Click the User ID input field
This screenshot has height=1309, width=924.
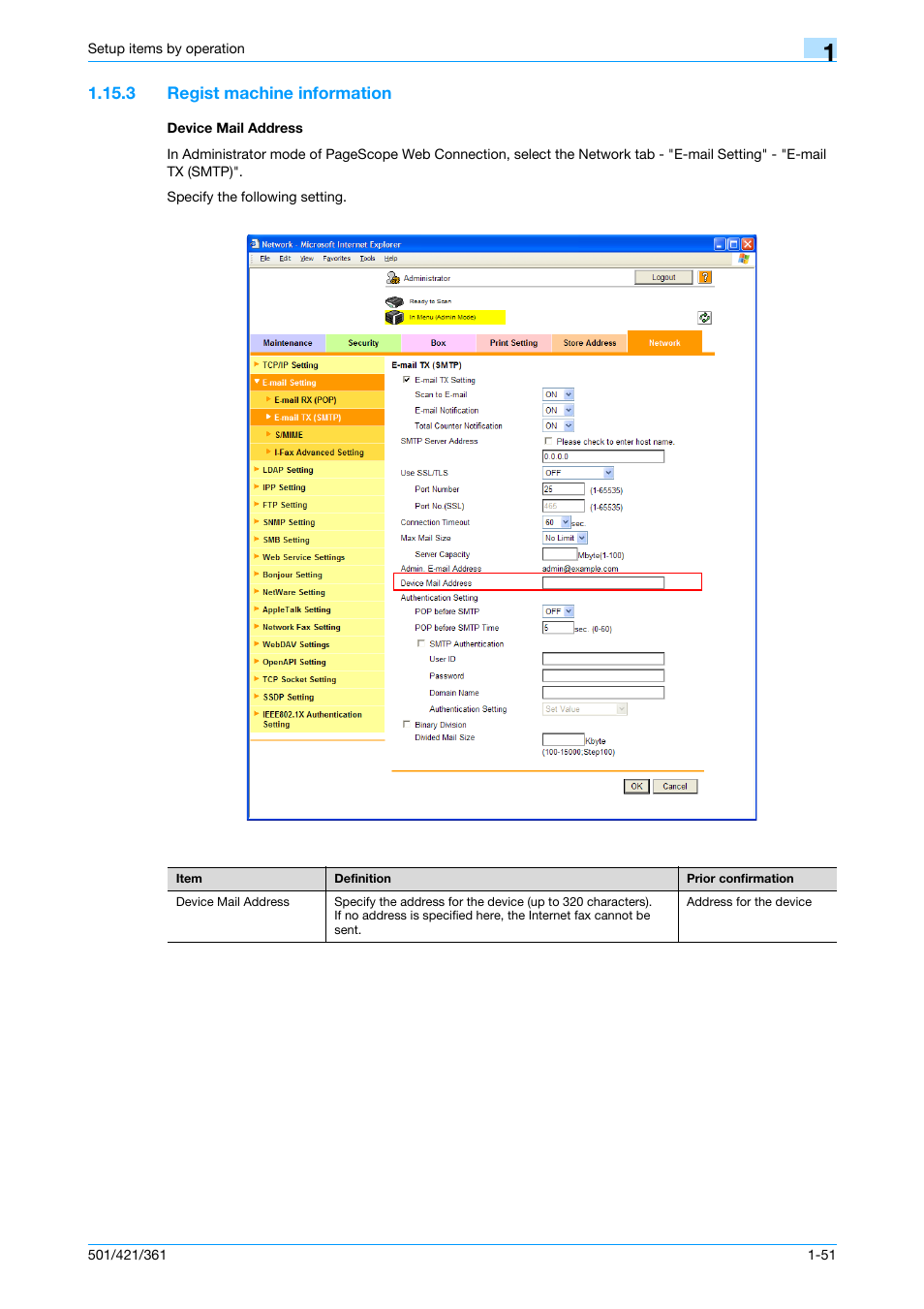click(x=603, y=659)
